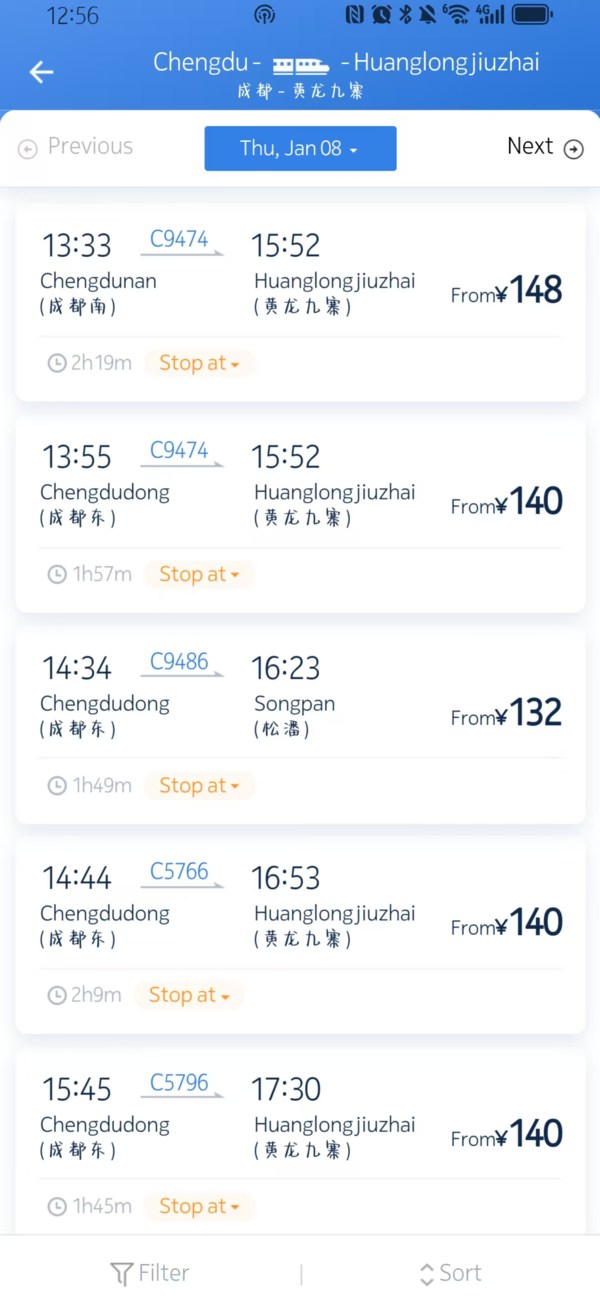
Task: Tap the back arrow icon
Action: [41, 72]
